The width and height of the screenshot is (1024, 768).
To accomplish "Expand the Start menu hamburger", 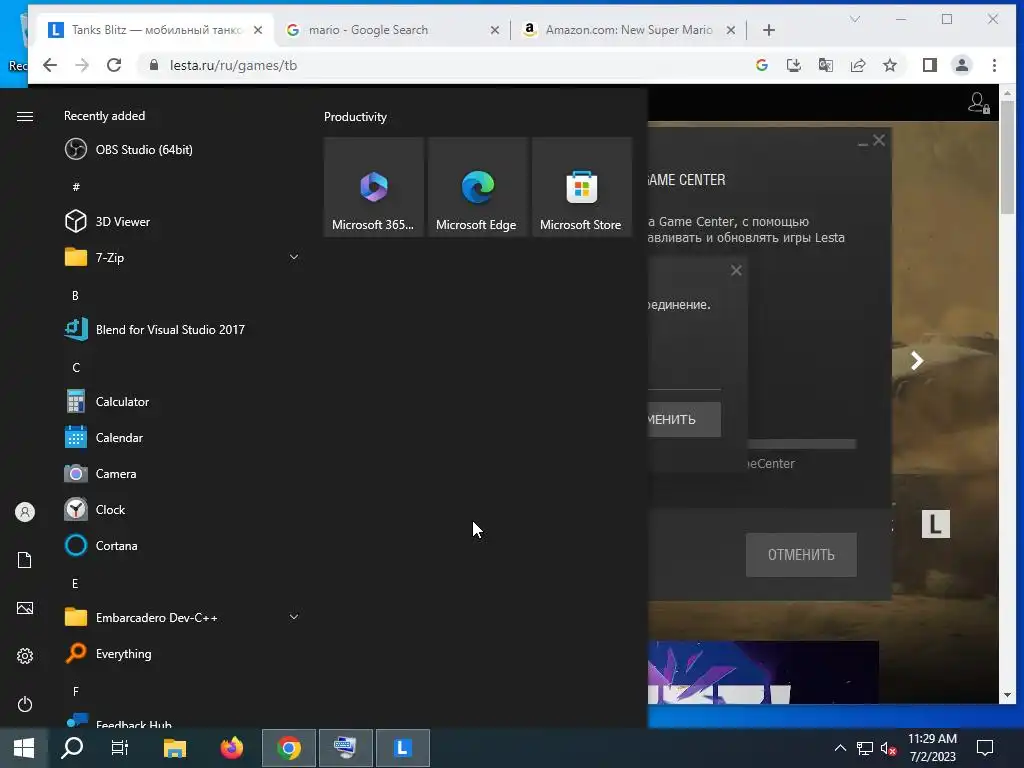I will pyautogui.click(x=25, y=116).
